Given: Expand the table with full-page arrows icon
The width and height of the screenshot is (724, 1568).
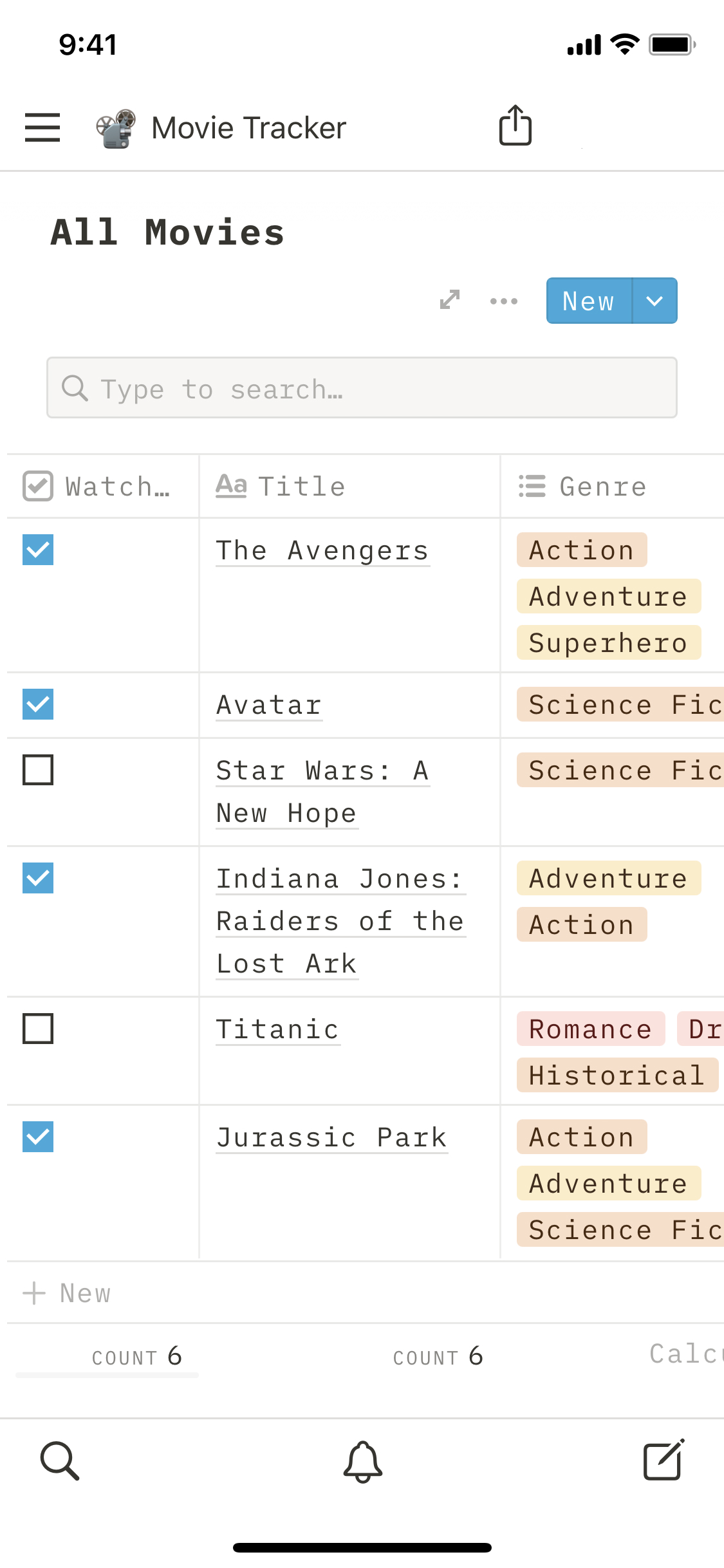Looking at the screenshot, I should point(450,299).
